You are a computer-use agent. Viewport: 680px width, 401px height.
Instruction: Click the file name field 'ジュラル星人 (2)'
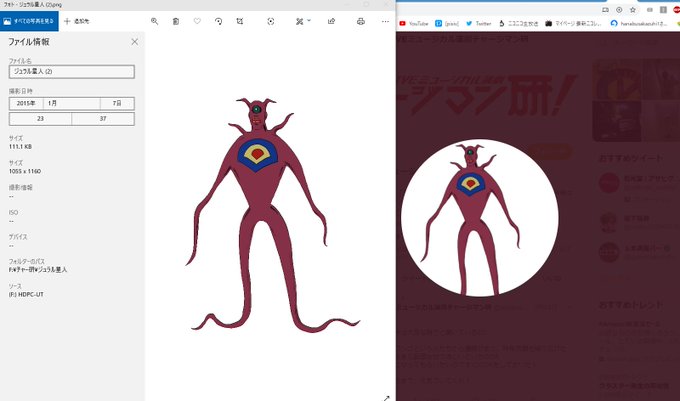72,72
